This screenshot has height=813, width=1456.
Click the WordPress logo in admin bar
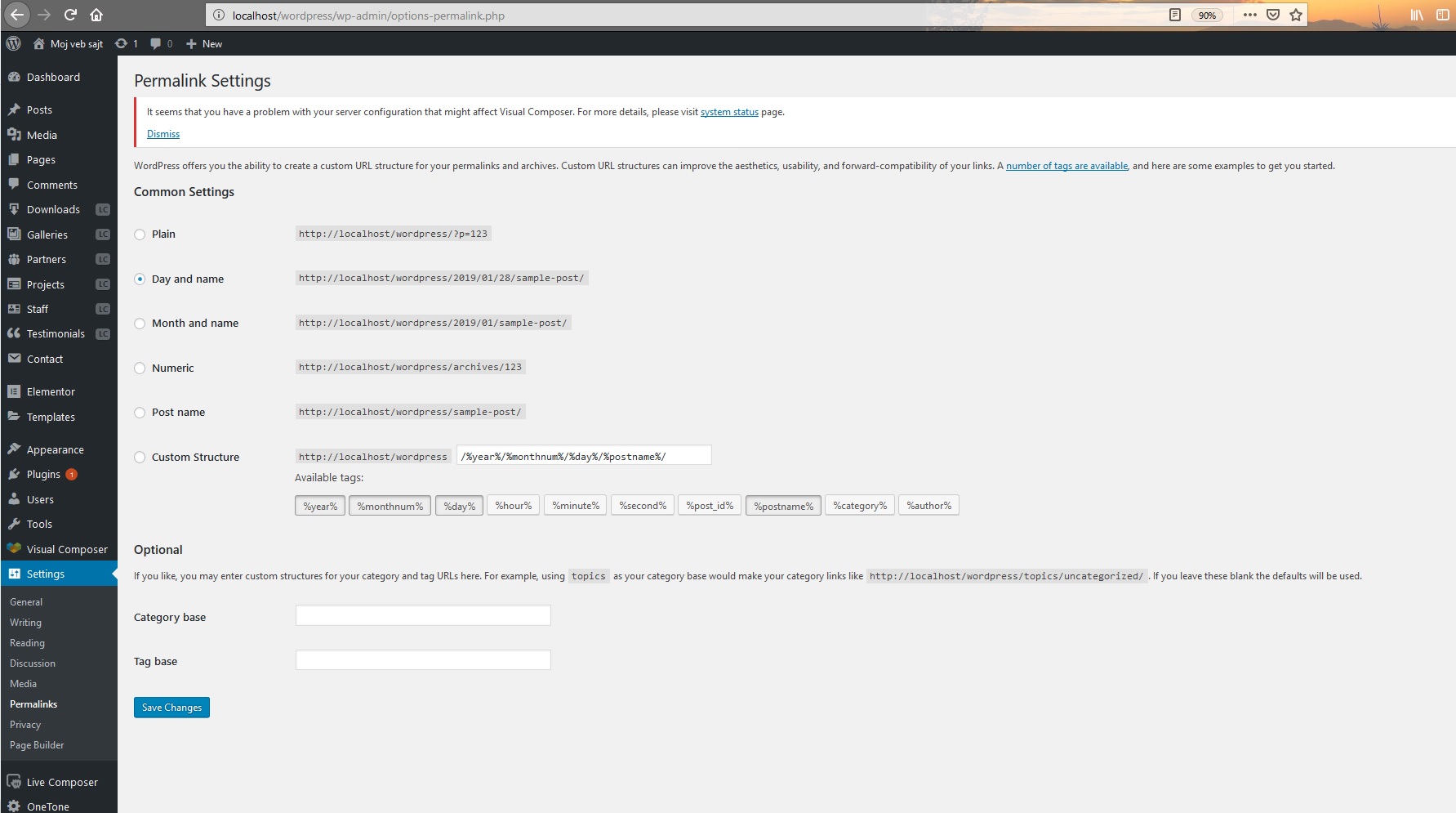13,44
